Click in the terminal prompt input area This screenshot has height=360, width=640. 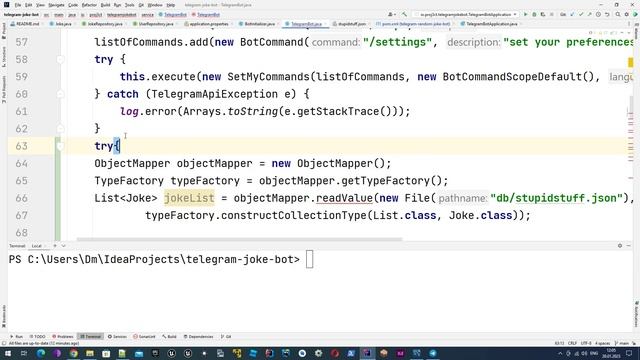(309, 260)
